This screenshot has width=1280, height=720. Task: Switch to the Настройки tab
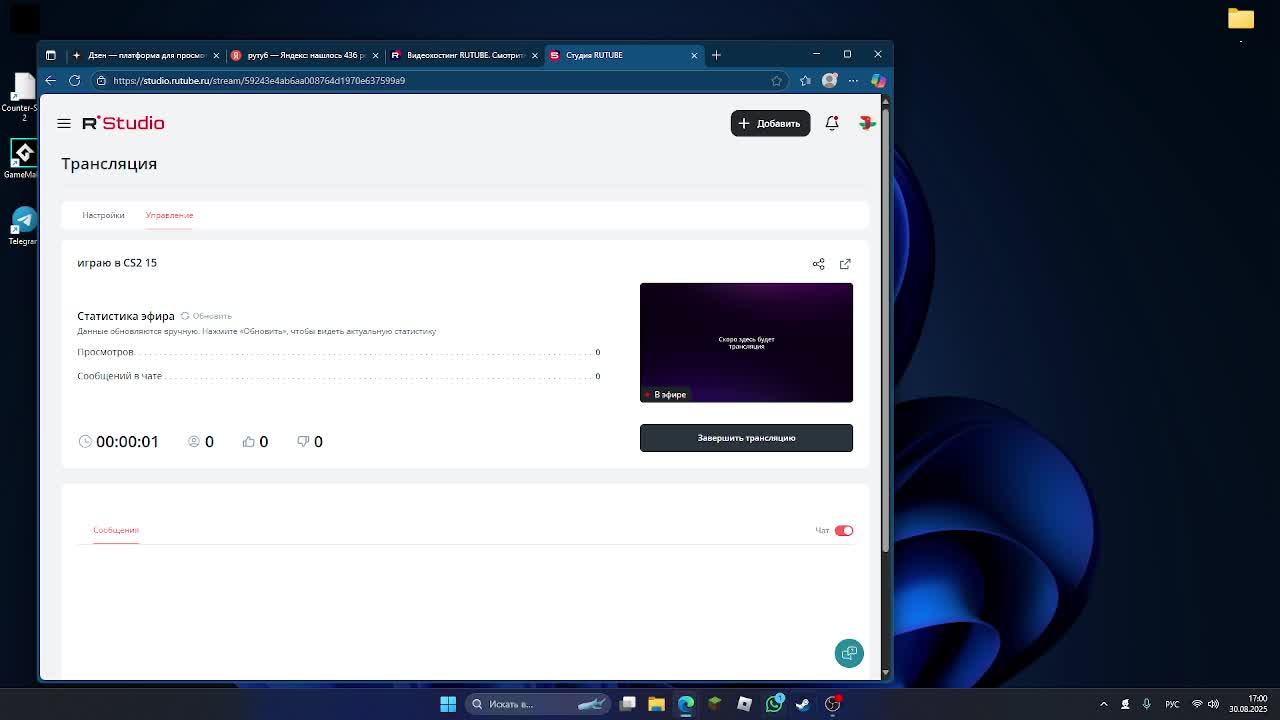tap(103, 215)
